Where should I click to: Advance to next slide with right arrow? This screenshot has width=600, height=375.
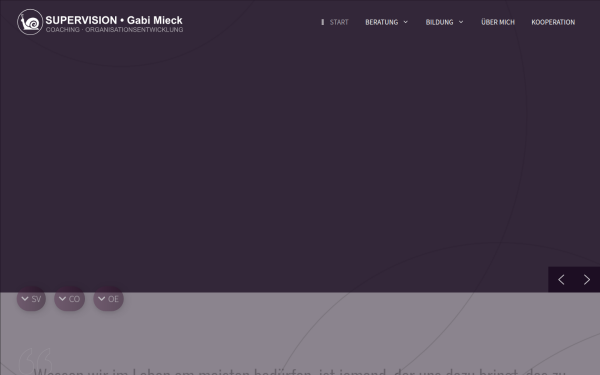tap(587, 280)
